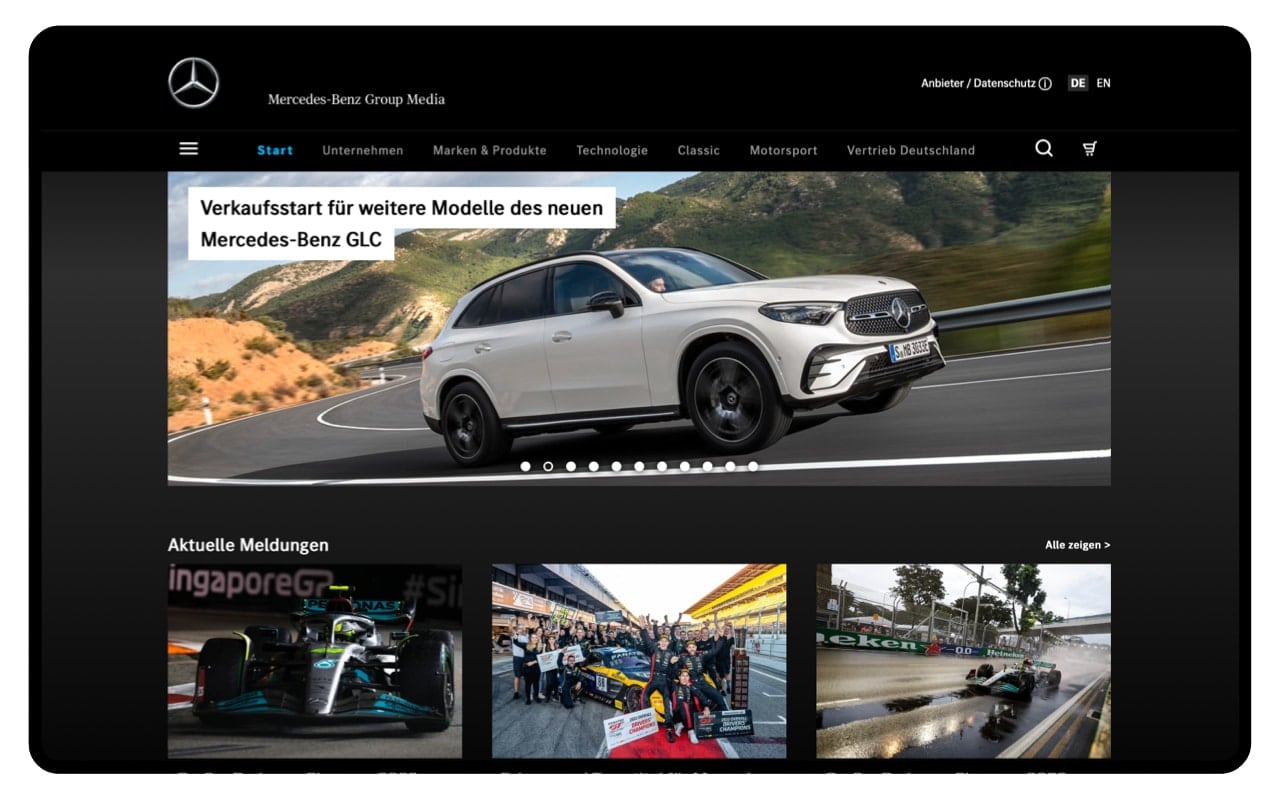The image size is (1280, 800).
Task: Click the Aktuelle Meldungen heading
Action: [248, 545]
